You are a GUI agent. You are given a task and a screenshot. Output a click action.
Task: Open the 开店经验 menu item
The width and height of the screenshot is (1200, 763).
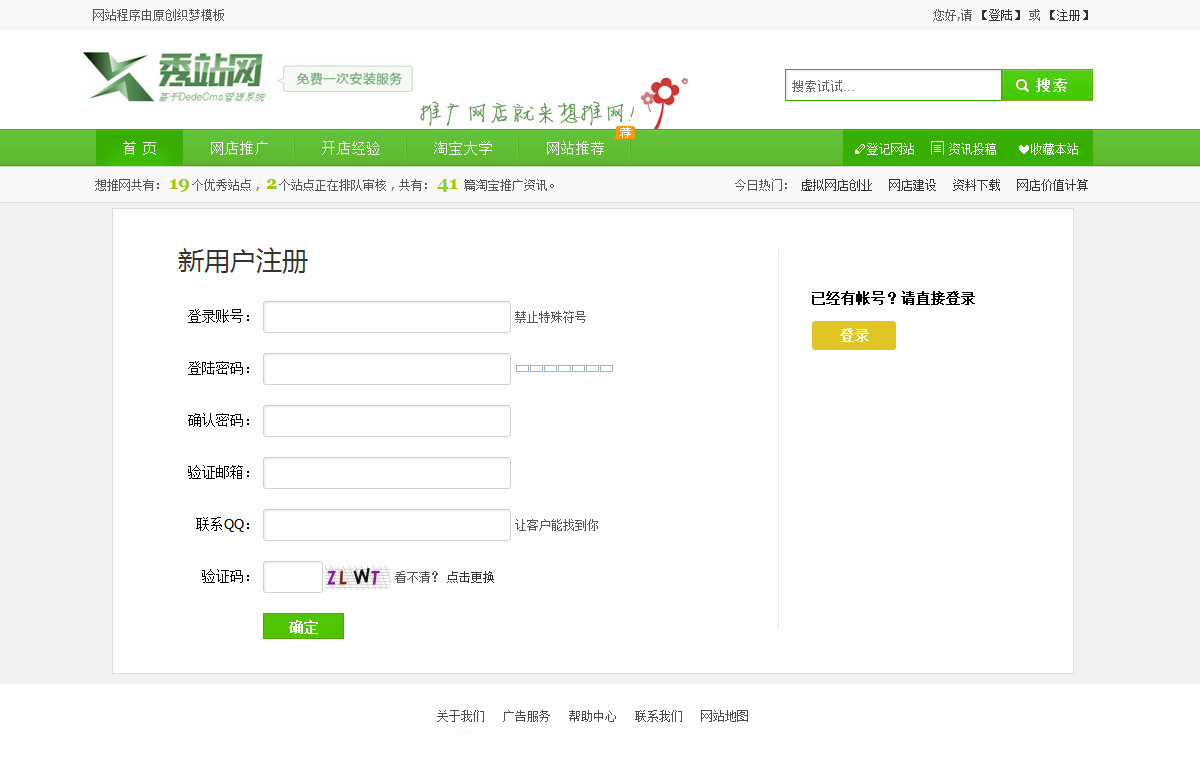click(351, 148)
